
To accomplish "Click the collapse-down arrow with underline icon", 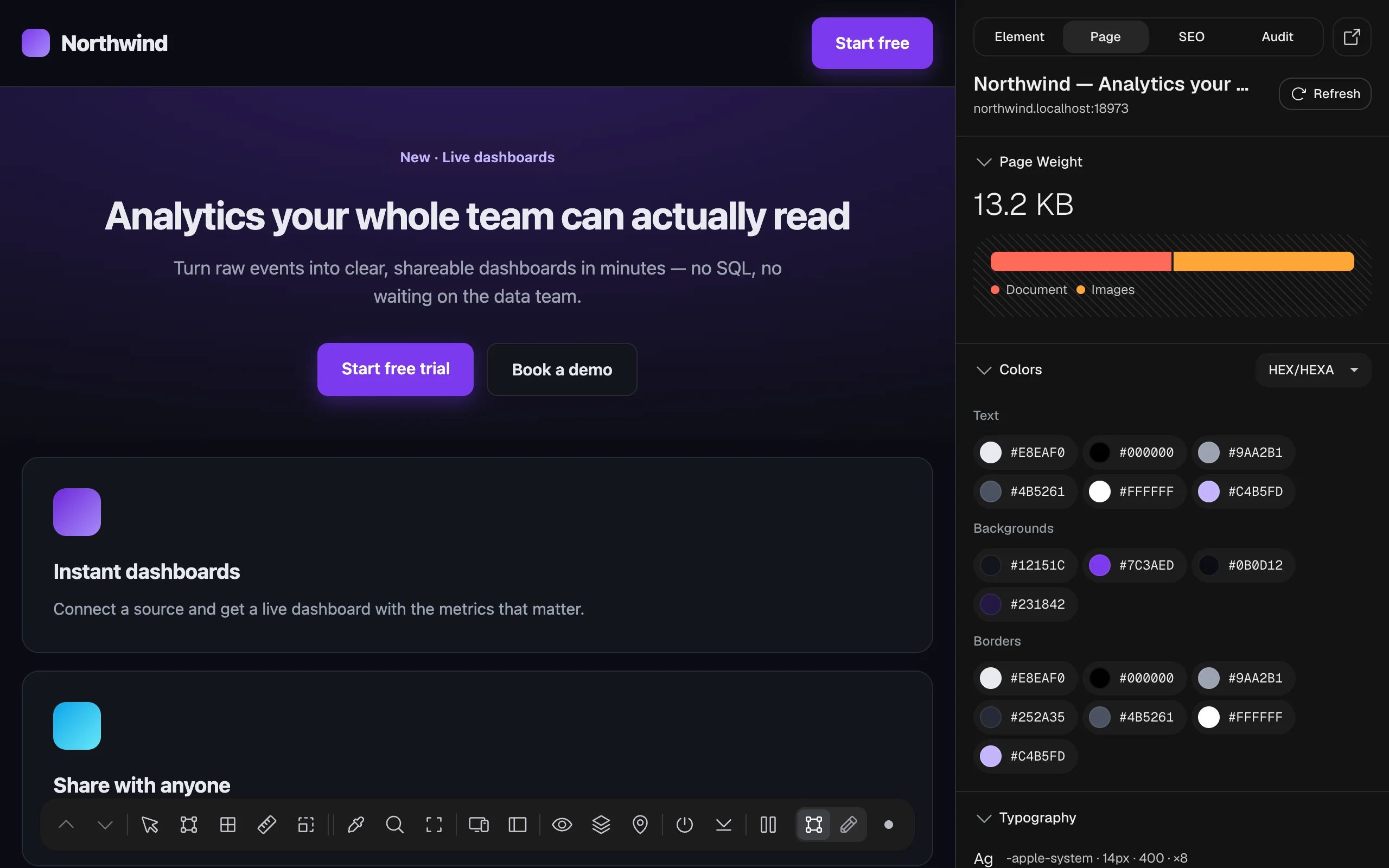I will (724, 825).
